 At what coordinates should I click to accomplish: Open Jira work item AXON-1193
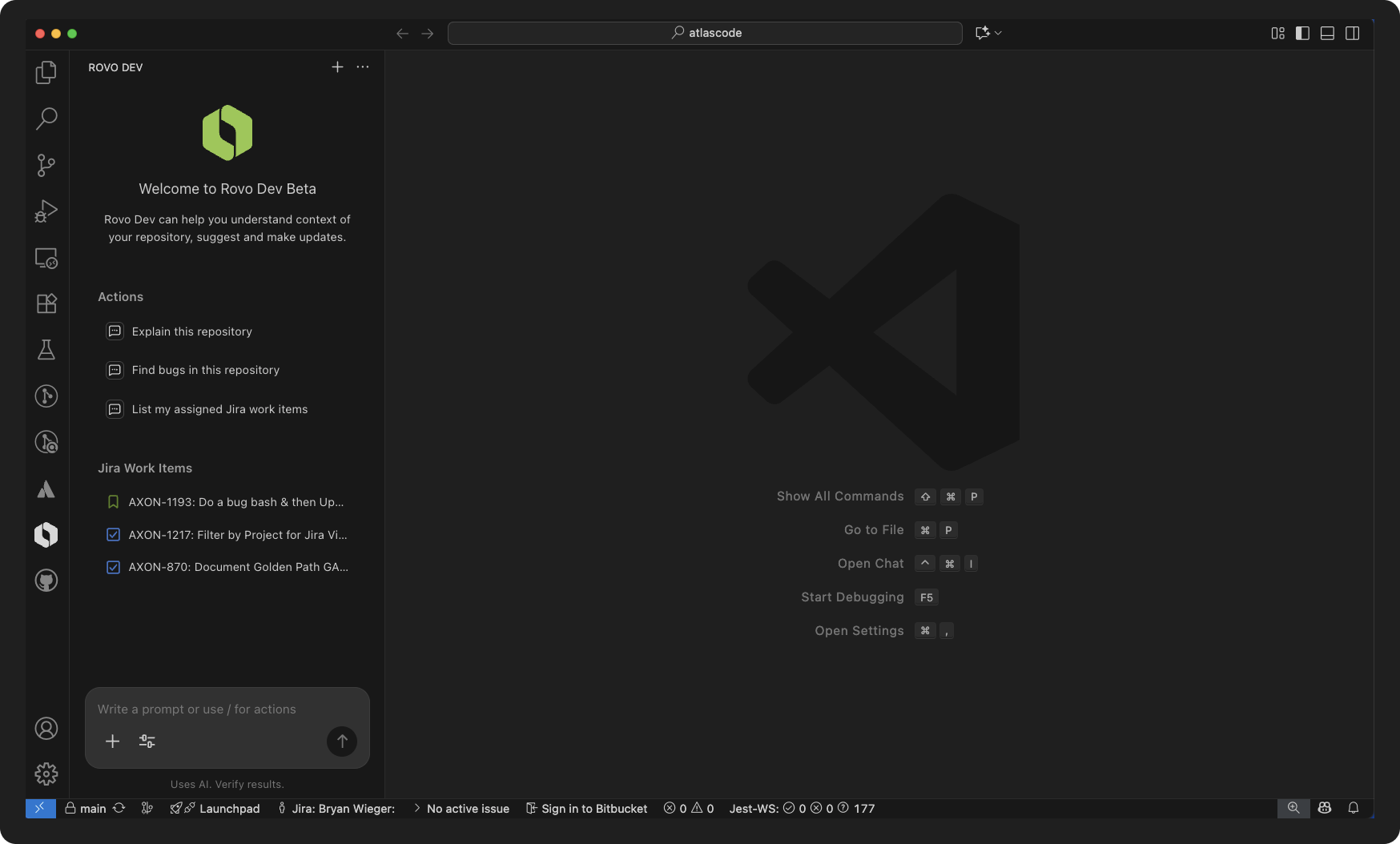pyautogui.click(x=227, y=502)
